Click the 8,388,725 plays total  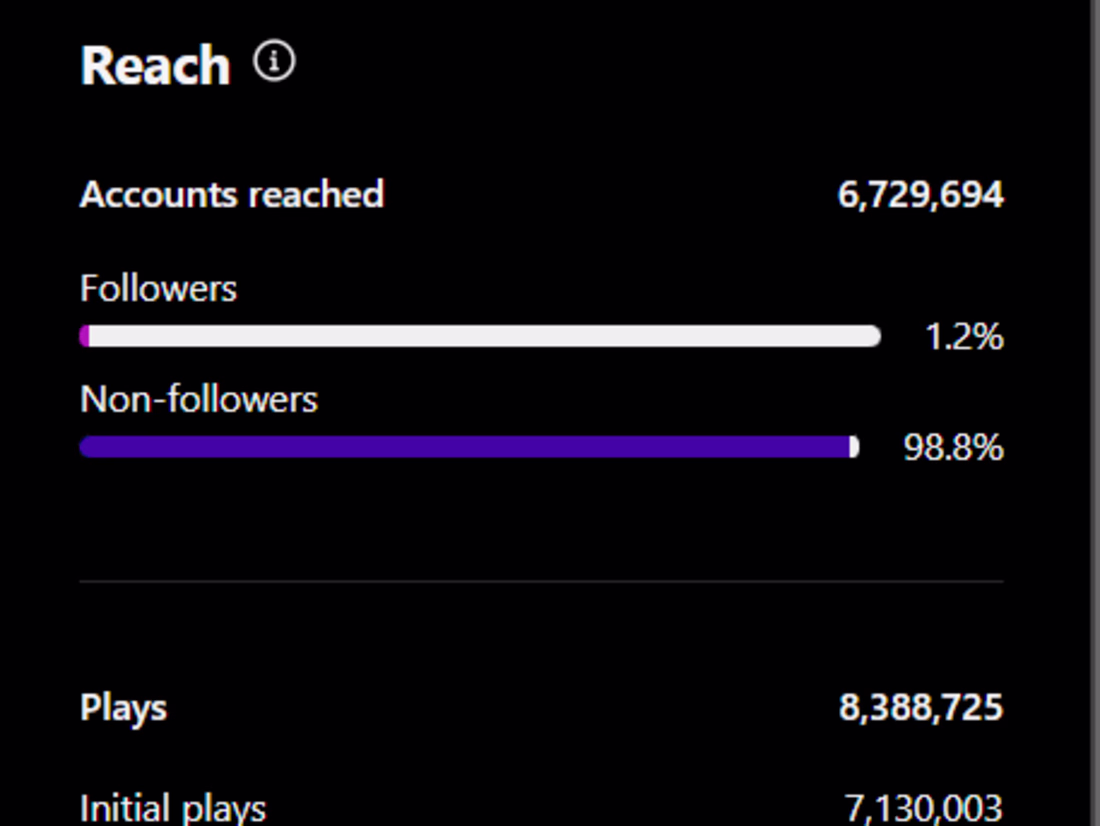(x=920, y=708)
